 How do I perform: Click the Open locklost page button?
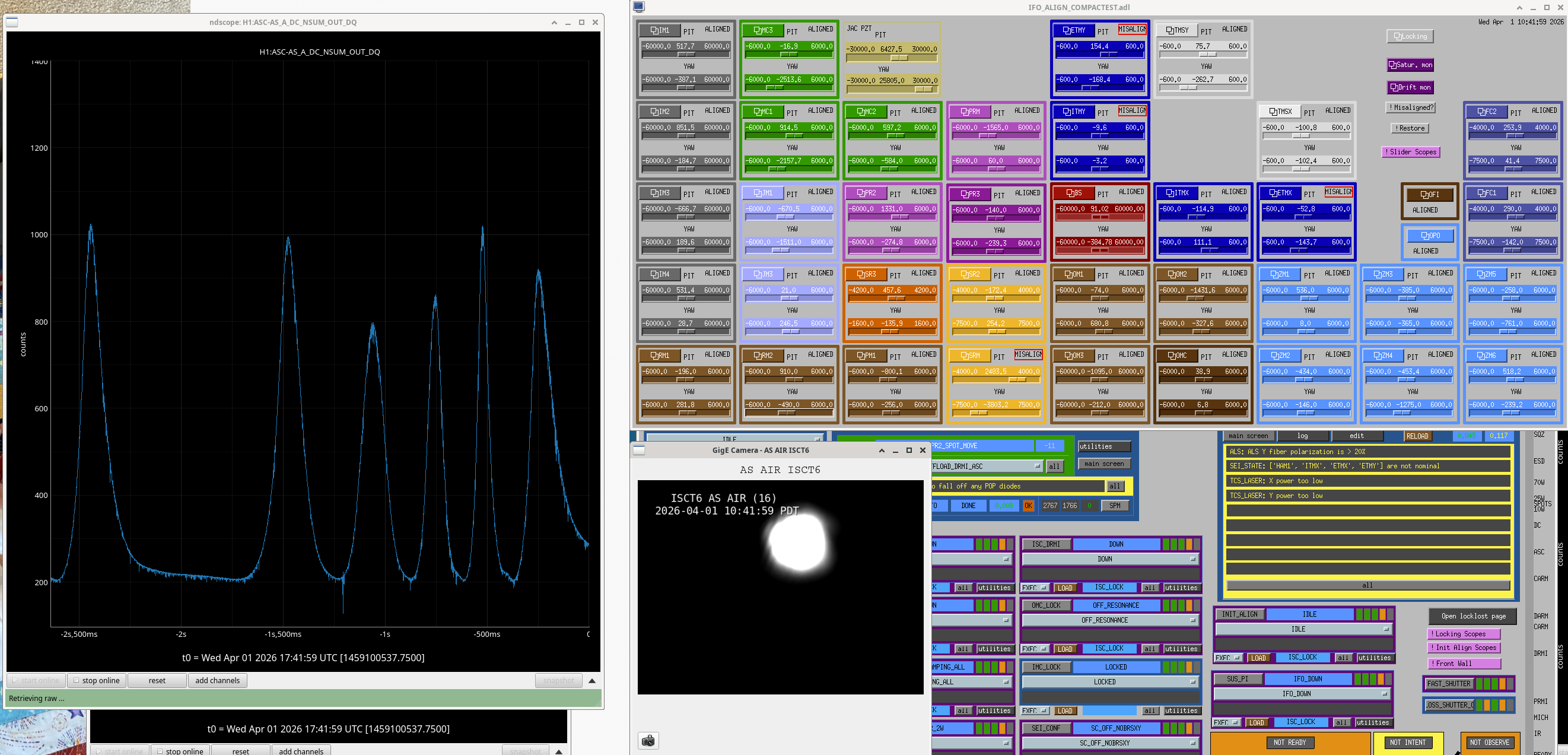(1473, 616)
